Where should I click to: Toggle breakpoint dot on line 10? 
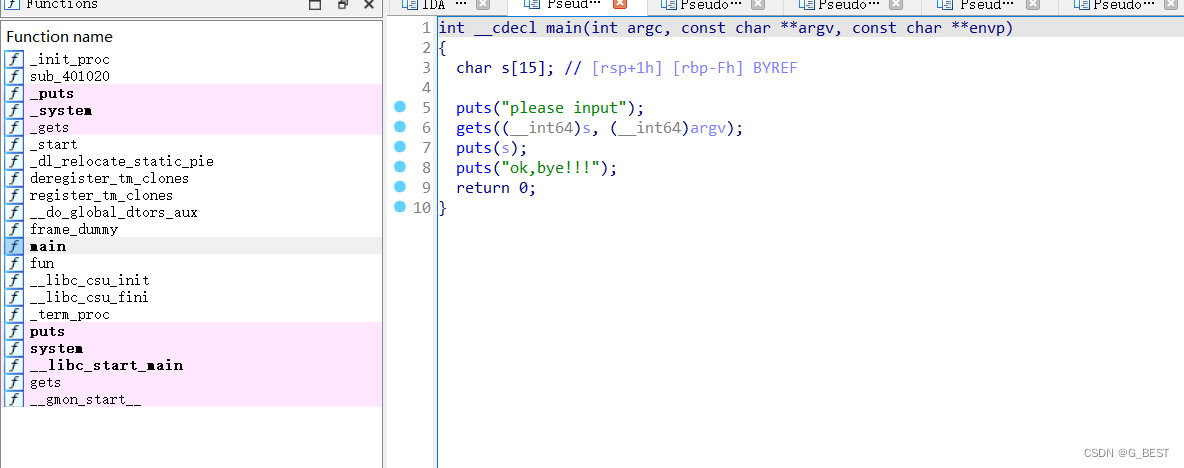pyautogui.click(x=400, y=207)
